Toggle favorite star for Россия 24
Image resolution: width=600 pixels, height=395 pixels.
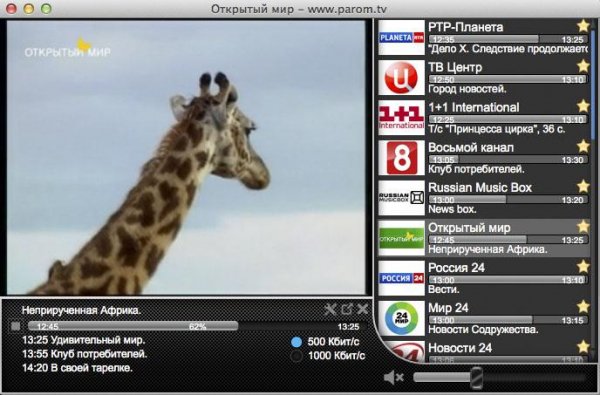583,266
